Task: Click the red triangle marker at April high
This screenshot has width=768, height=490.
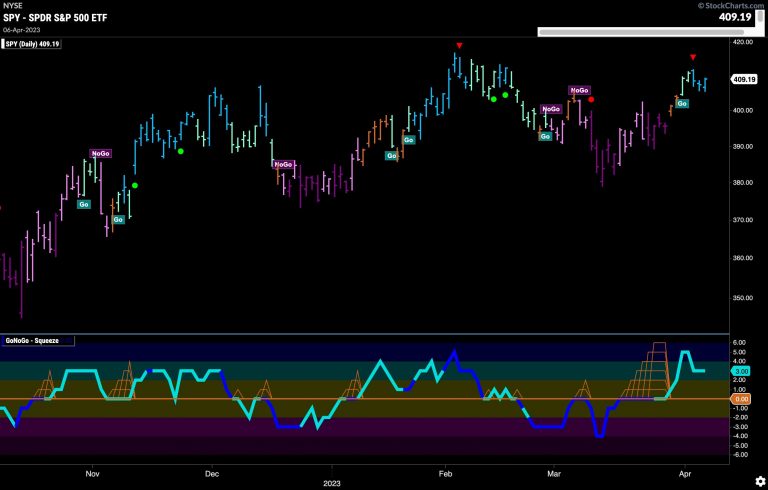Action: 693,57
